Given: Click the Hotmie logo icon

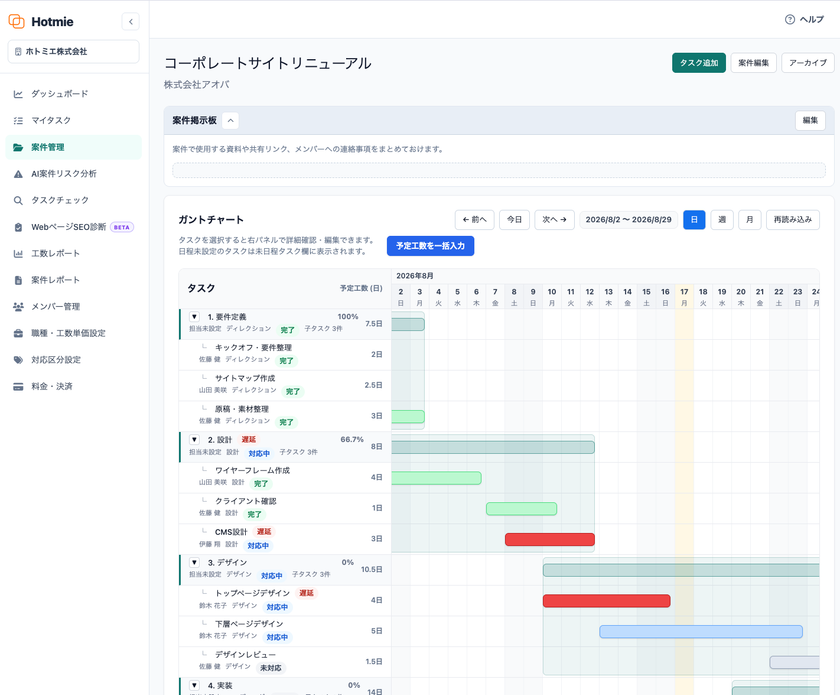Looking at the screenshot, I should point(17,21).
